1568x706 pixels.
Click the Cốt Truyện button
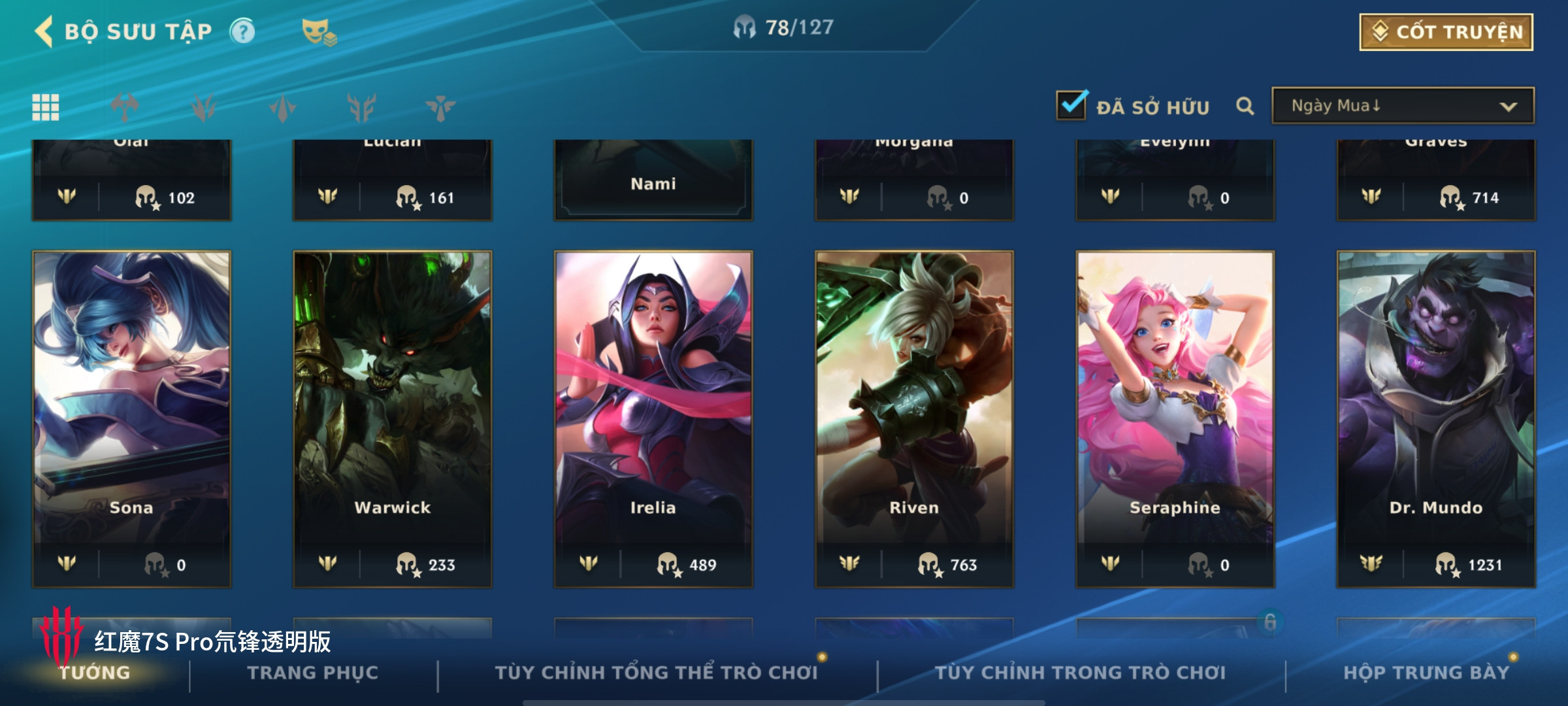[x=1446, y=32]
